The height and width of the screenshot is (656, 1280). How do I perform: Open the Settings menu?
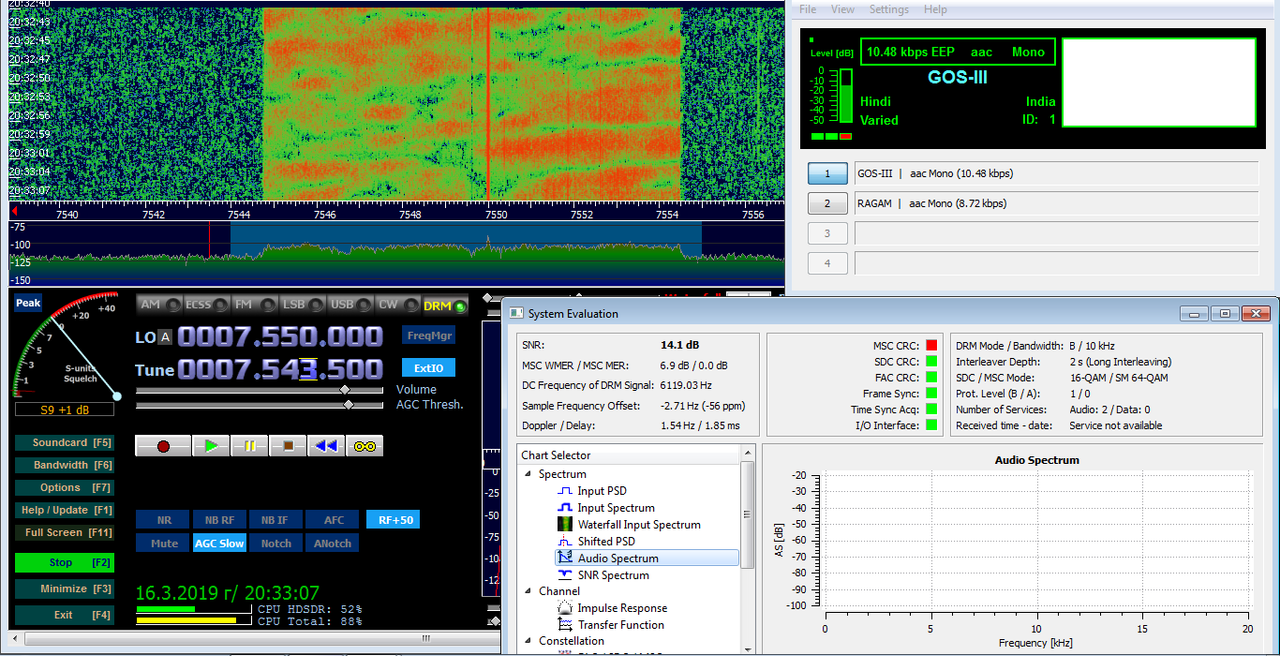point(889,9)
